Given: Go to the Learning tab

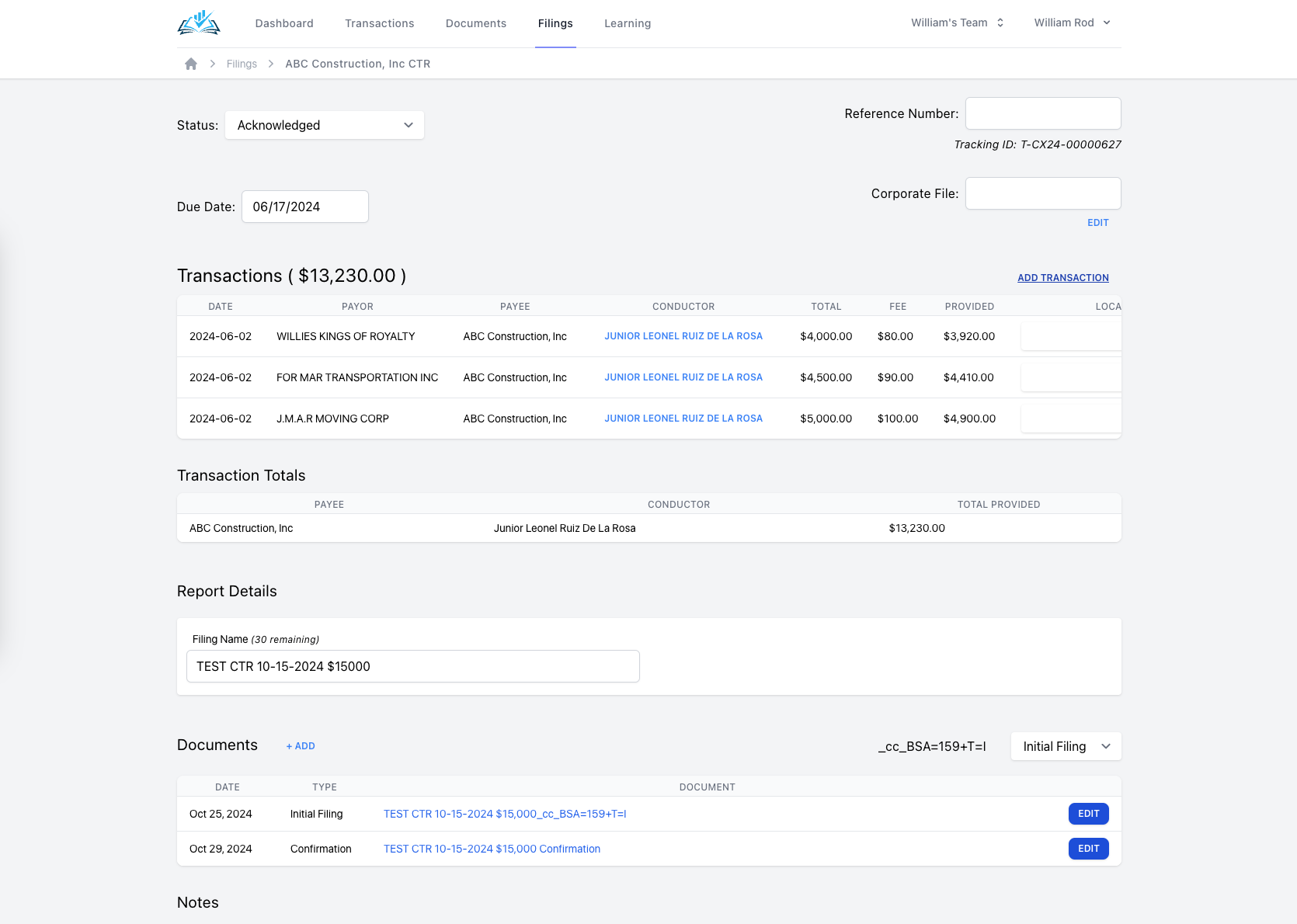Looking at the screenshot, I should 628,23.
